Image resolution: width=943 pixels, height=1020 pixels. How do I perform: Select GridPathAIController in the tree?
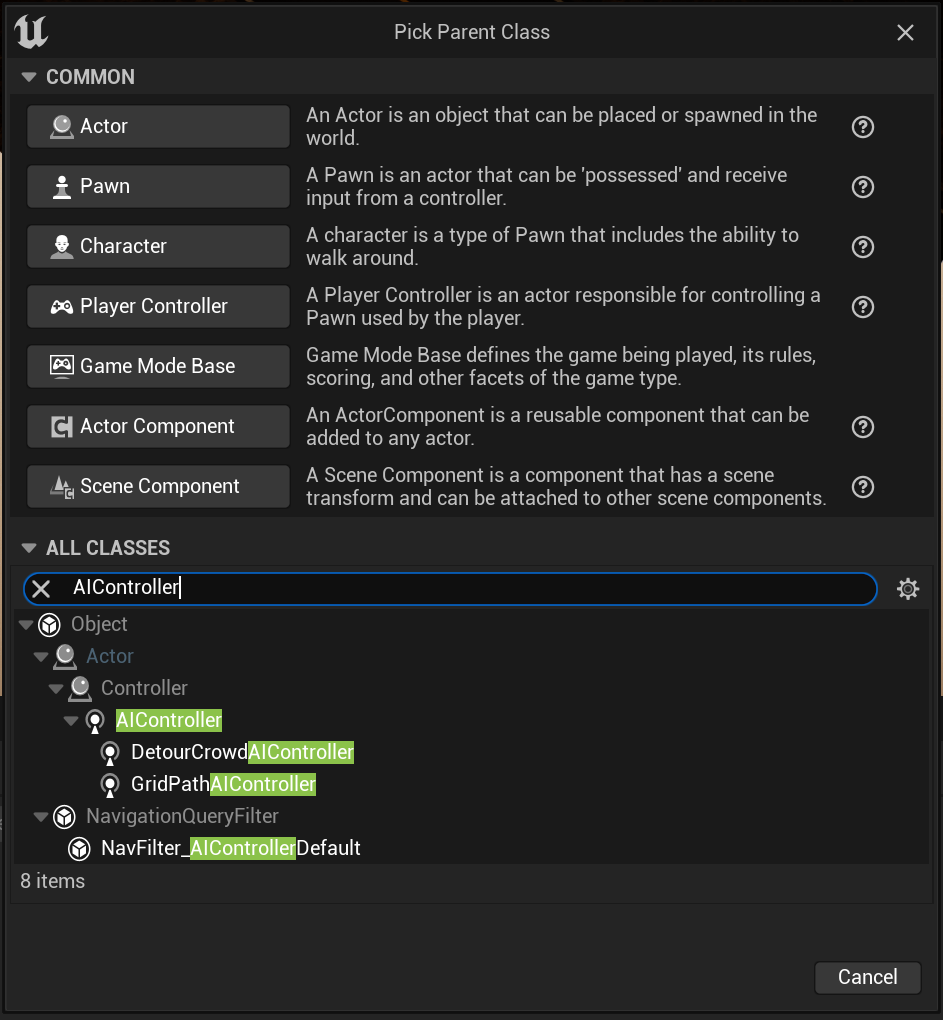coord(223,784)
